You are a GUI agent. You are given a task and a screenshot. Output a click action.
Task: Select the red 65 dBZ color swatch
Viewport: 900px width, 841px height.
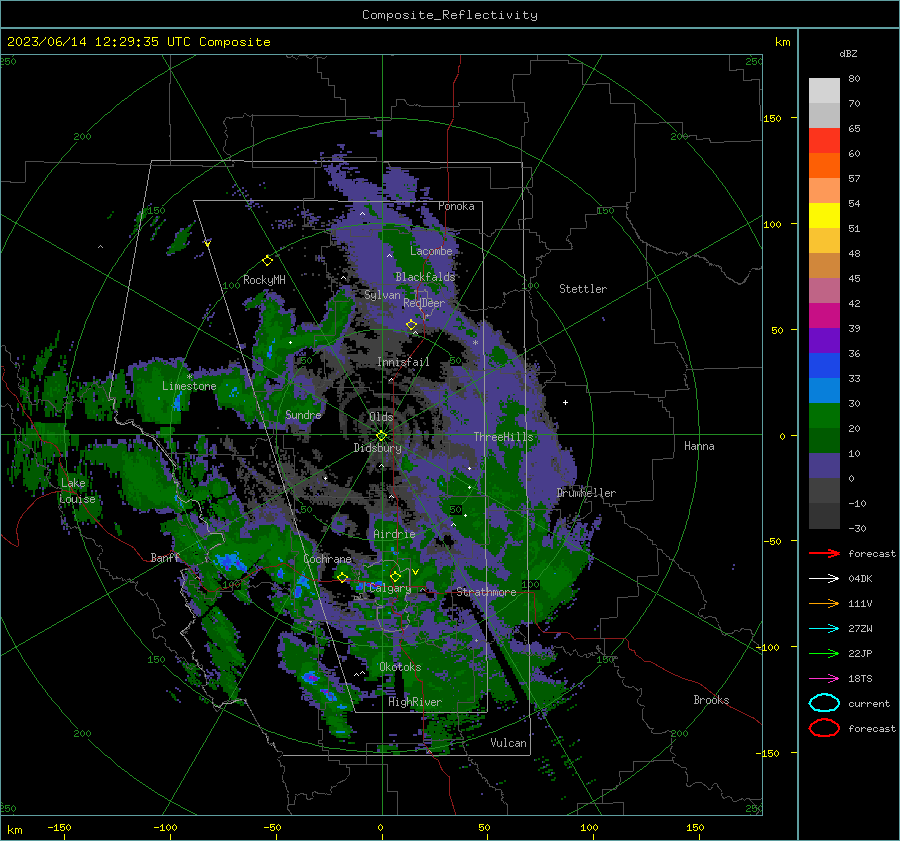click(x=824, y=140)
